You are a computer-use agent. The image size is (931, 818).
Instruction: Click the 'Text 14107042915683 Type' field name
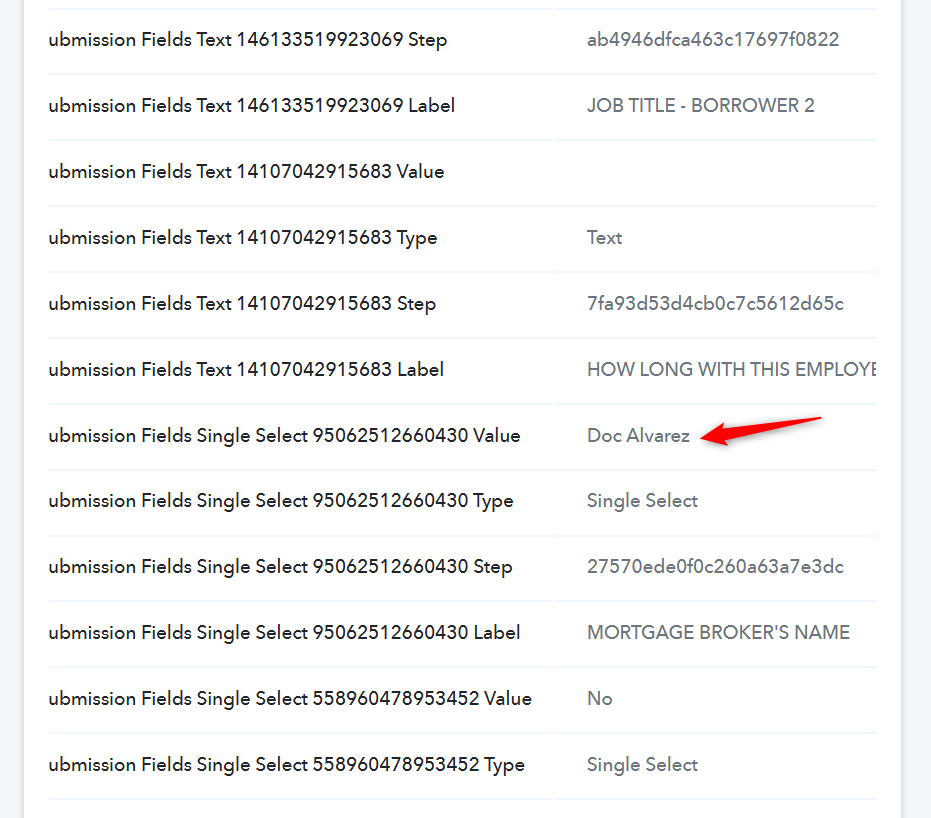click(x=243, y=237)
